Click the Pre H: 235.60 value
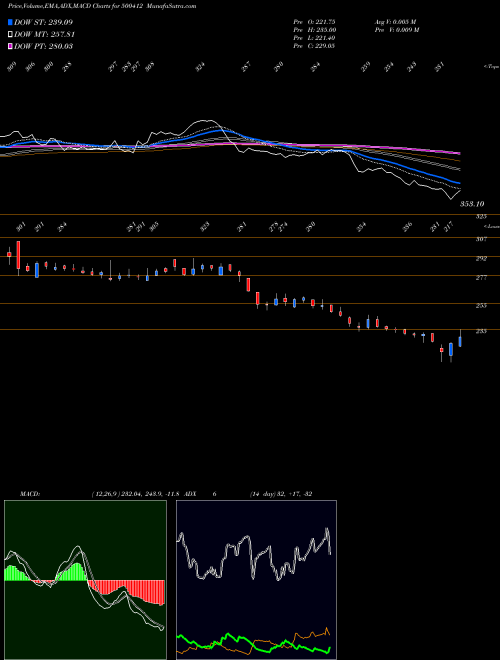The image size is (500, 660). tap(314, 30)
